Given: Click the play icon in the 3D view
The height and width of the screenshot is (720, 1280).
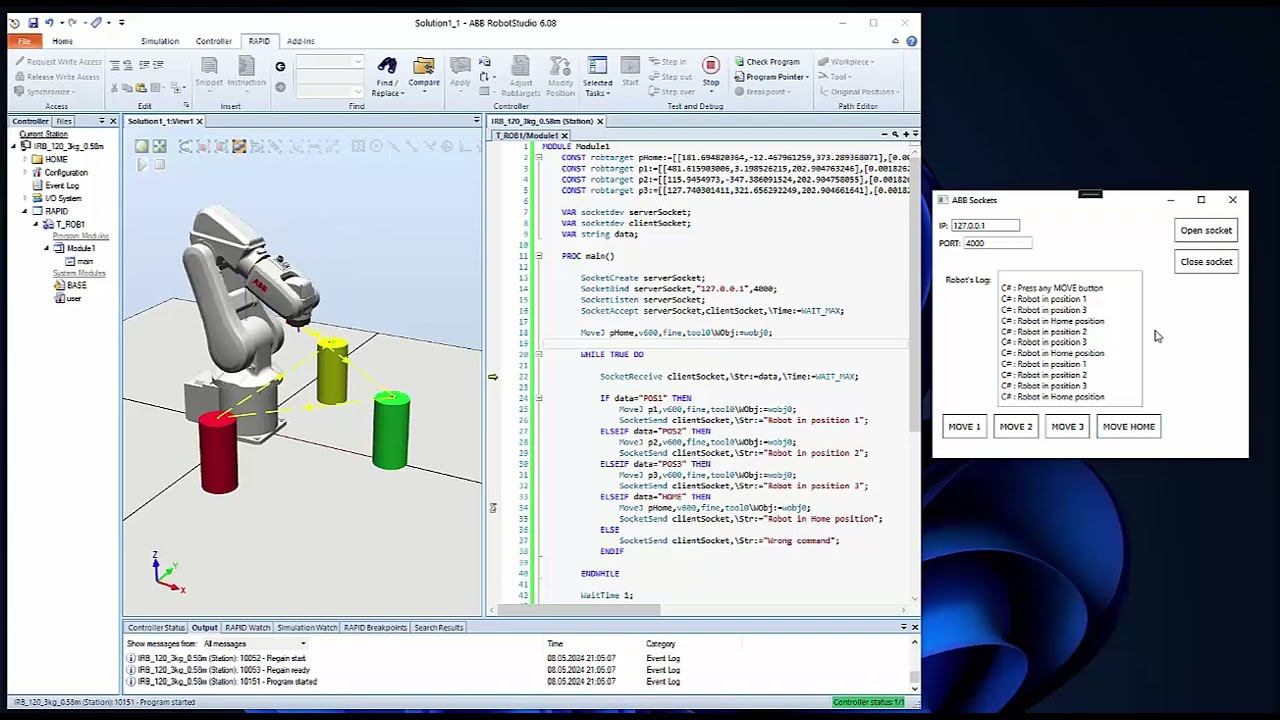Looking at the screenshot, I should 142,164.
